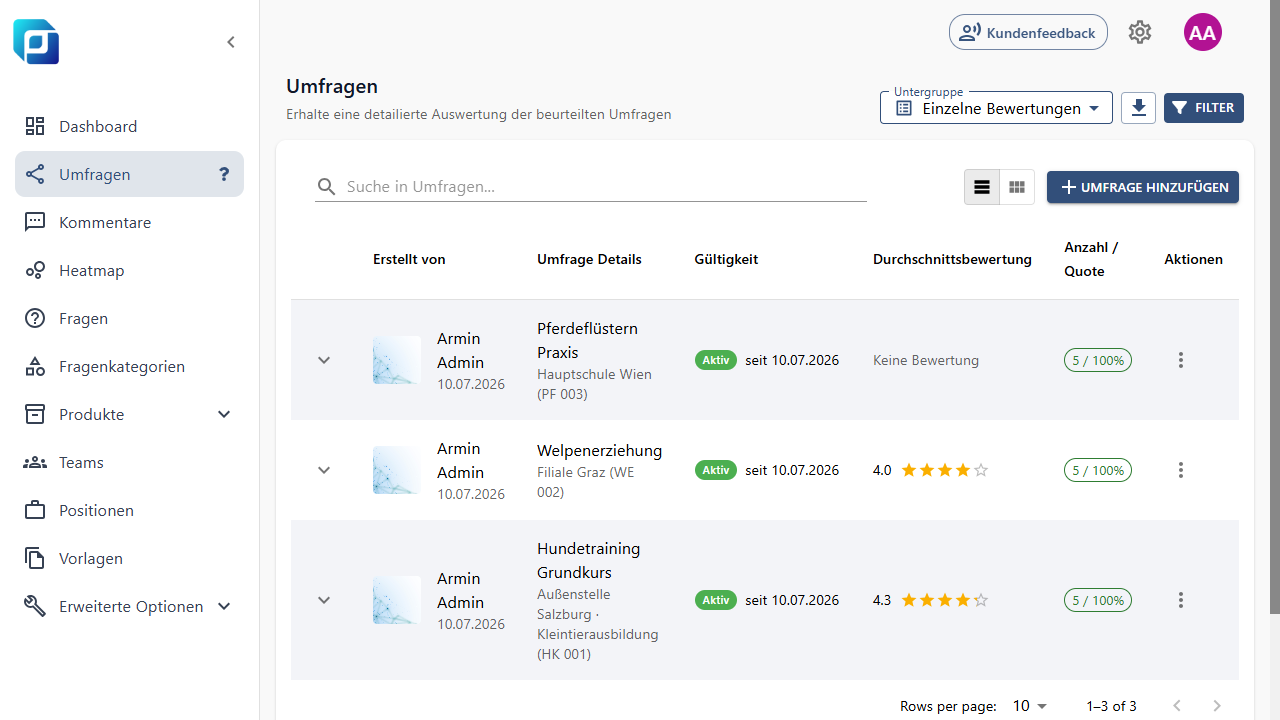
Task: Open settings via the gear icon
Action: pos(1140,32)
